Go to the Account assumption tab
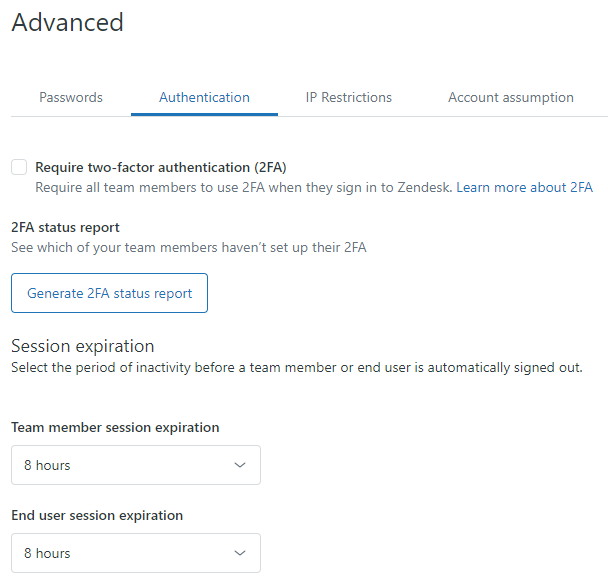Viewport: 608px width, 580px height. pos(510,97)
